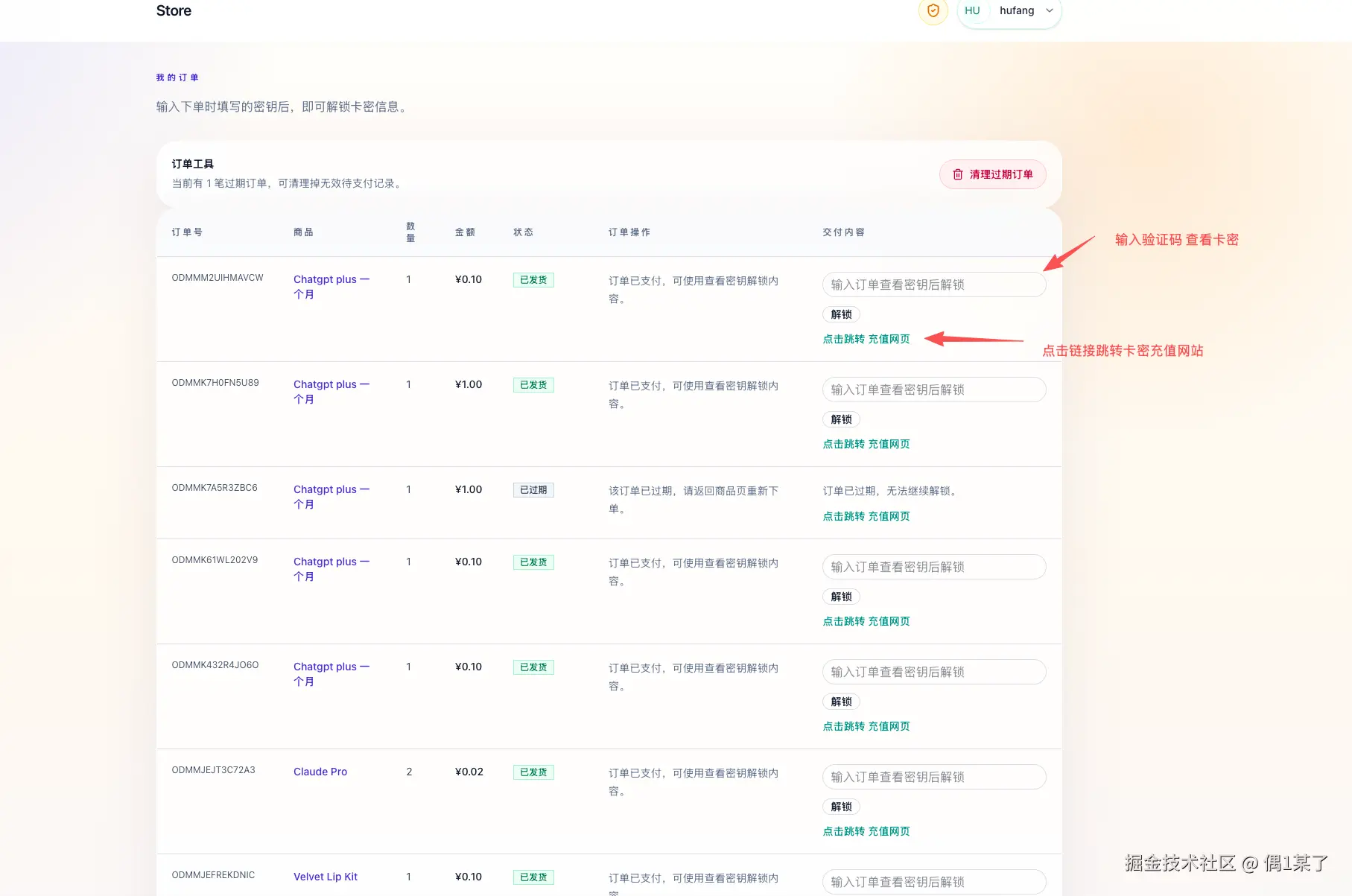Click 已发货 badge for order ODMMM2UIHMAVCW

tap(533, 280)
